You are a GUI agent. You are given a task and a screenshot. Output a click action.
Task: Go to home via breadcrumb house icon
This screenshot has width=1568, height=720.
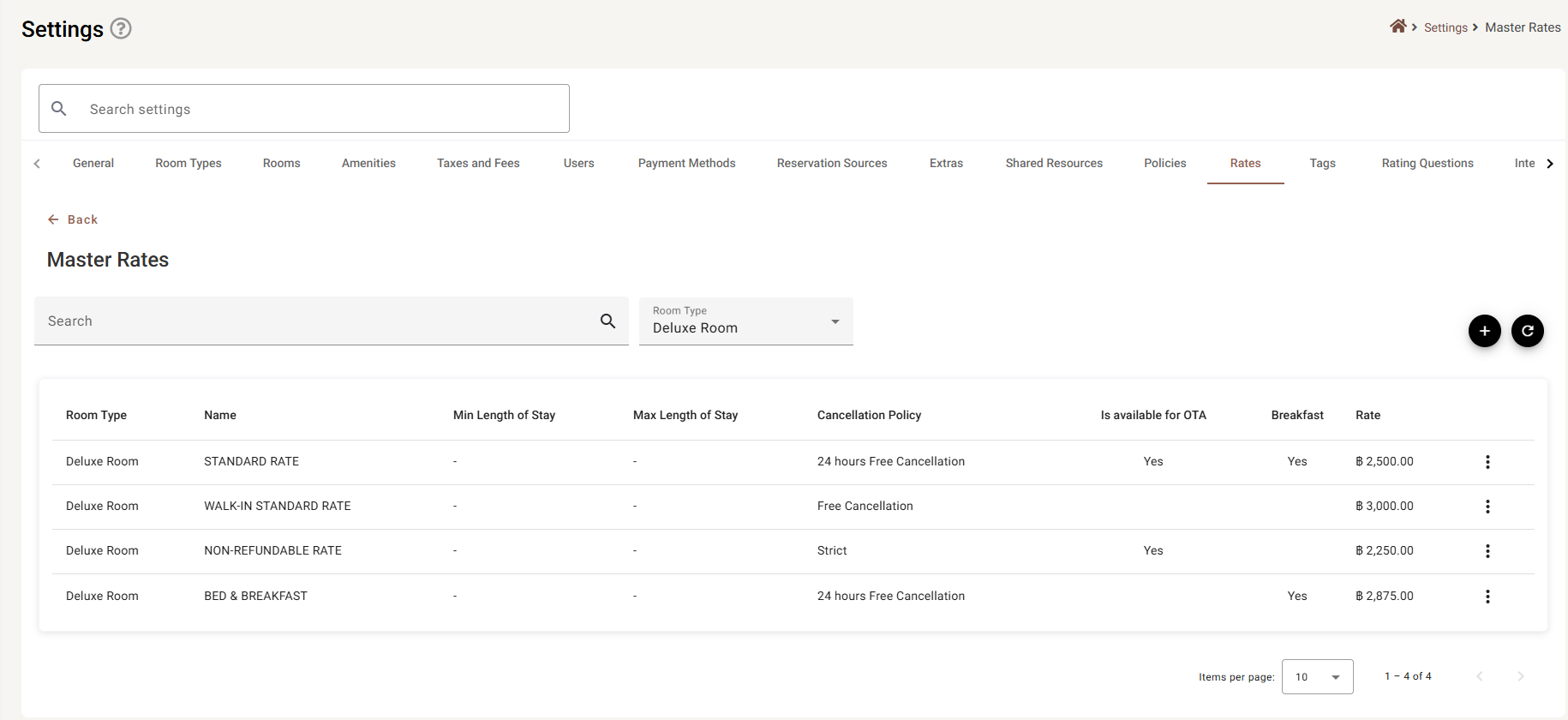tap(1397, 27)
